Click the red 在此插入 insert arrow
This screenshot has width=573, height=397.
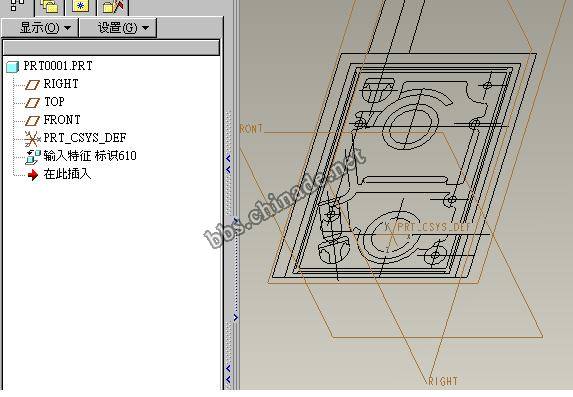[33, 175]
